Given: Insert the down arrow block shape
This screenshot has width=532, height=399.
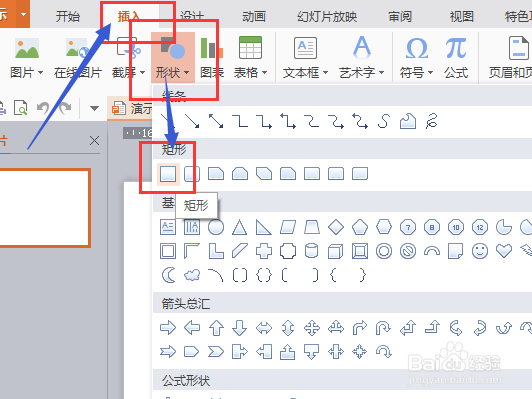Looking at the screenshot, I should coord(240,328).
